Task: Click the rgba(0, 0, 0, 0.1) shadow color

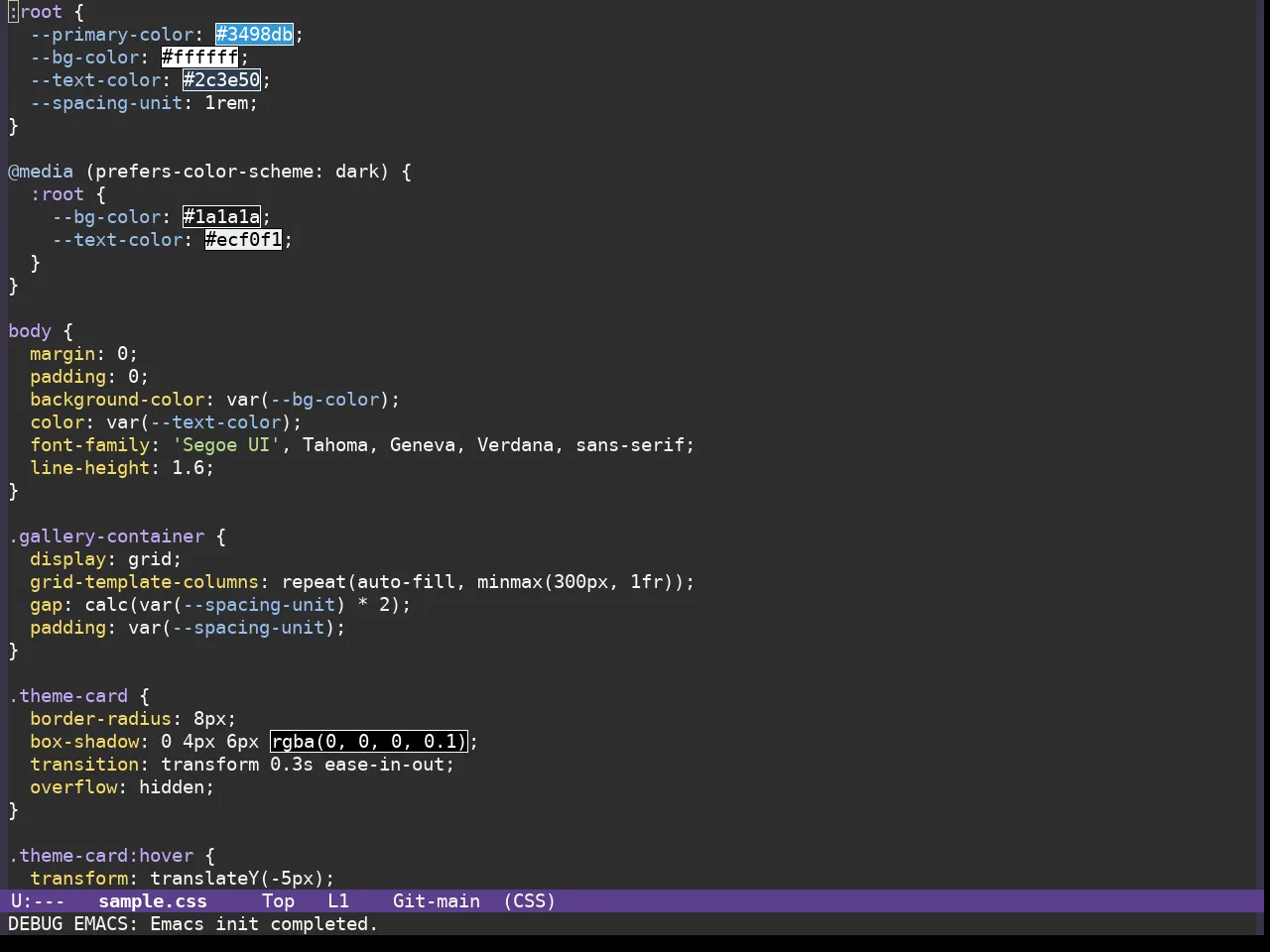Action: [x=368, y=742]
